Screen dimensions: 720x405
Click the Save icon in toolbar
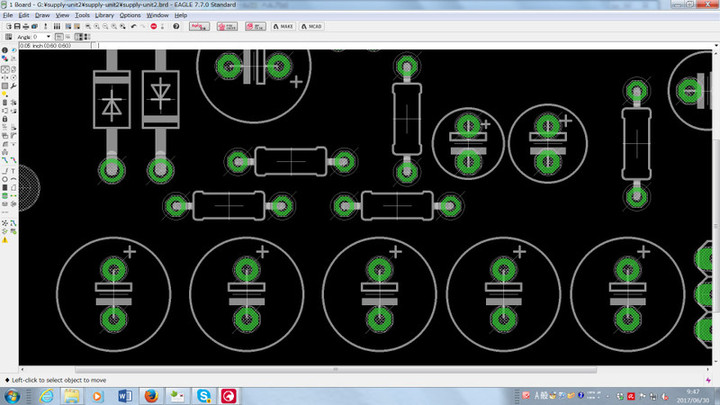pyautogui.click(x=15, y=26)
